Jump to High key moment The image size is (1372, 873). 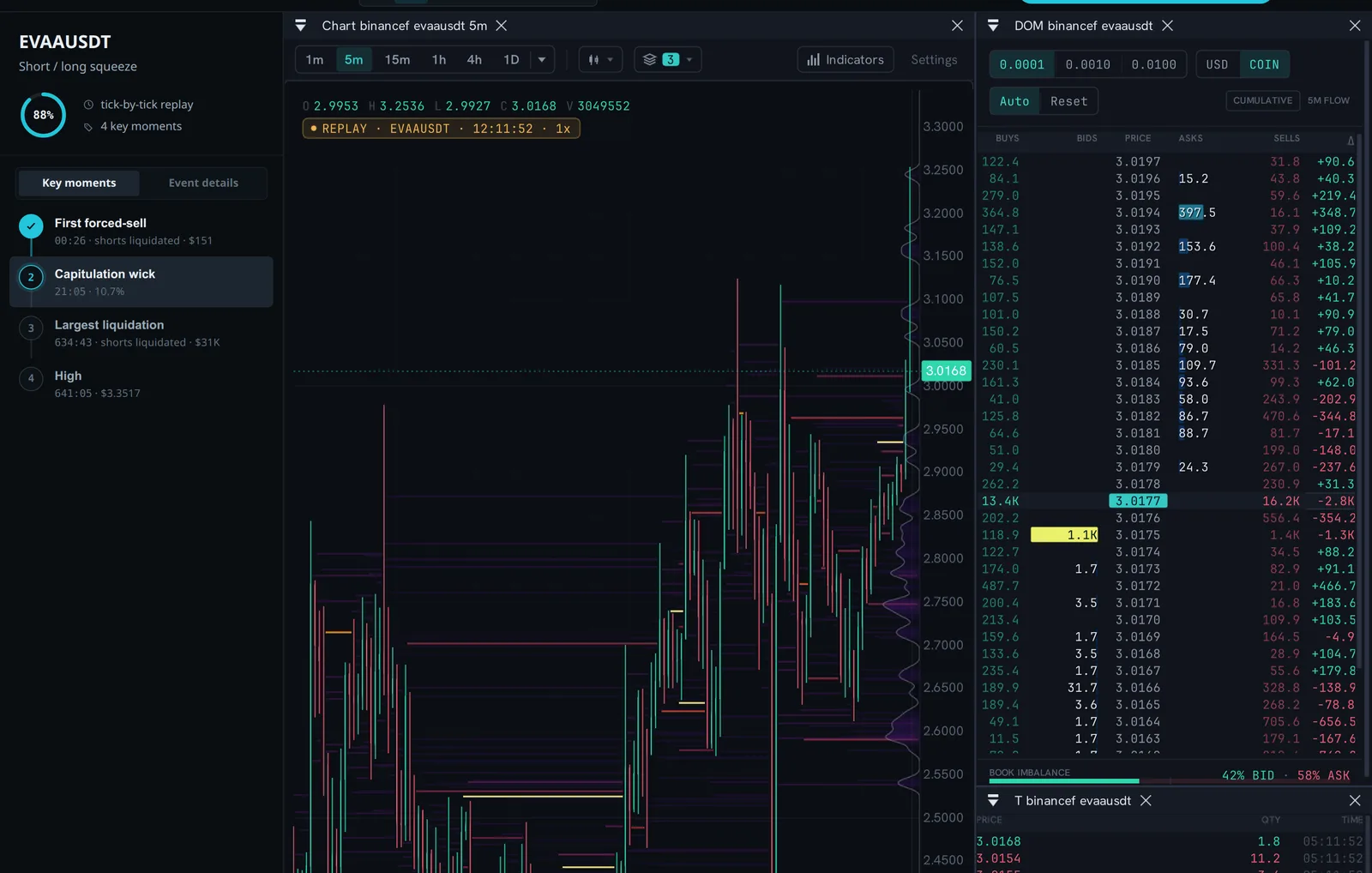tap(141, 383)
